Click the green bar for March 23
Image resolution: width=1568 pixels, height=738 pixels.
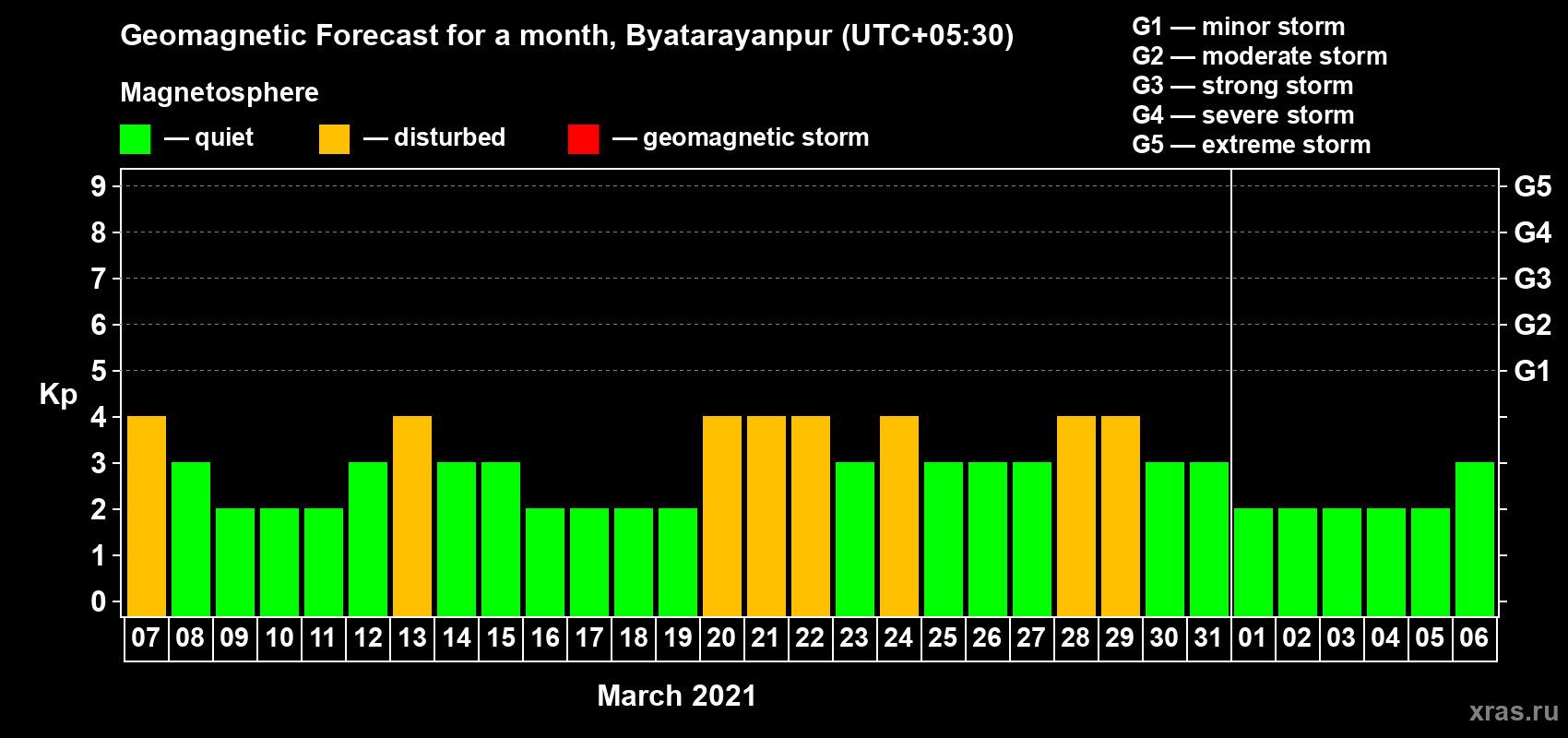point(855,540)
